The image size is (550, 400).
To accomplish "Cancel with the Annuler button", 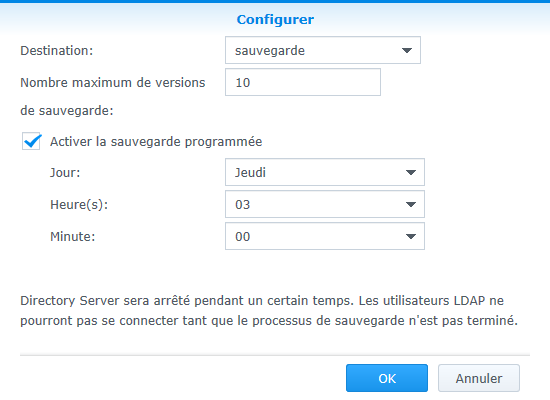I will click(479, 378).
